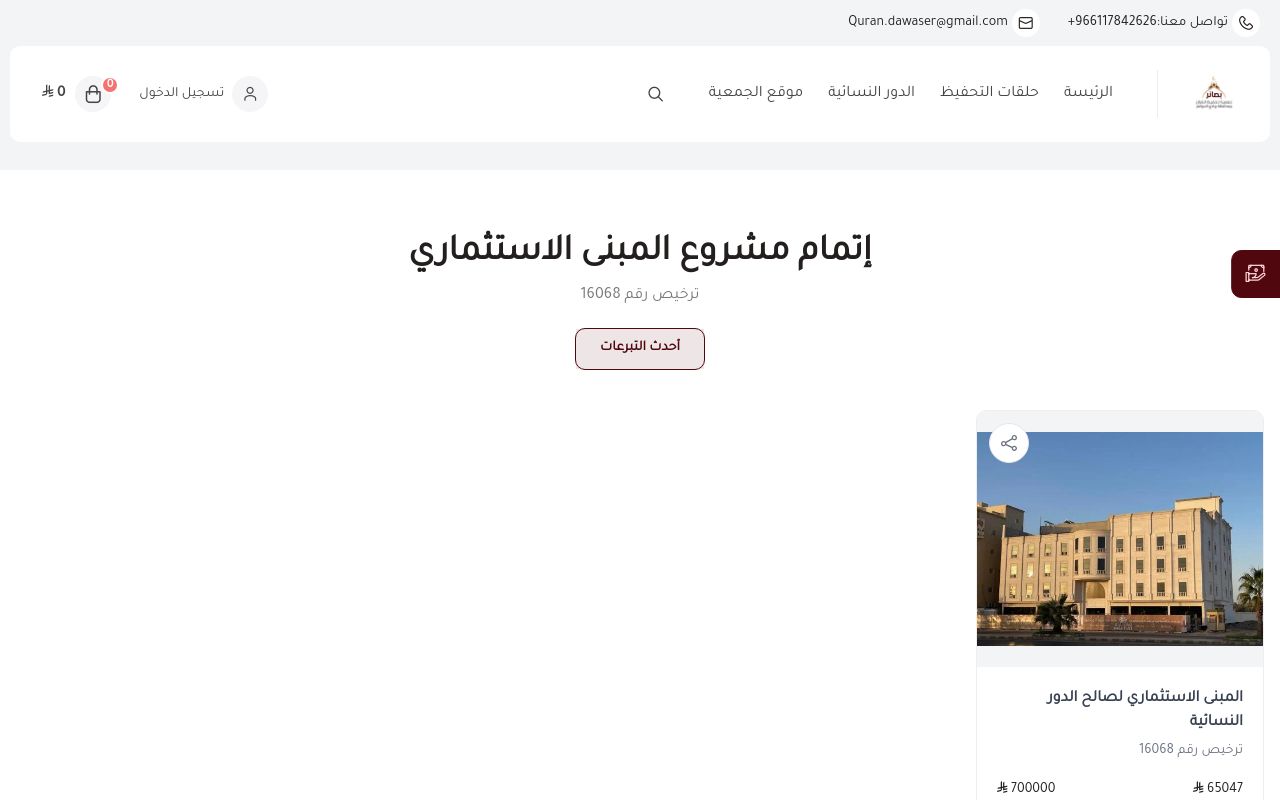Open موقع الجمعية menu item

click(x=756, y=93)
